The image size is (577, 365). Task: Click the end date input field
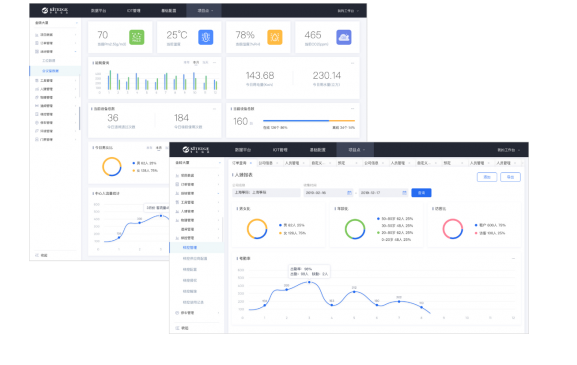click(x=383, y=193)
